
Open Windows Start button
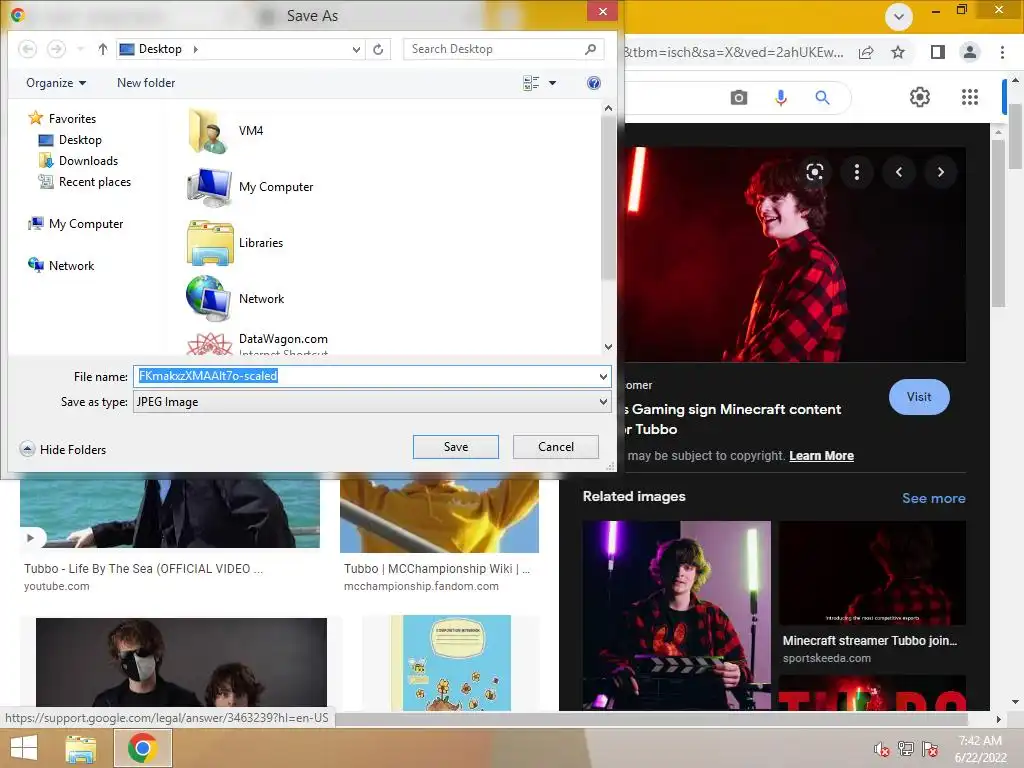[24, 748]
